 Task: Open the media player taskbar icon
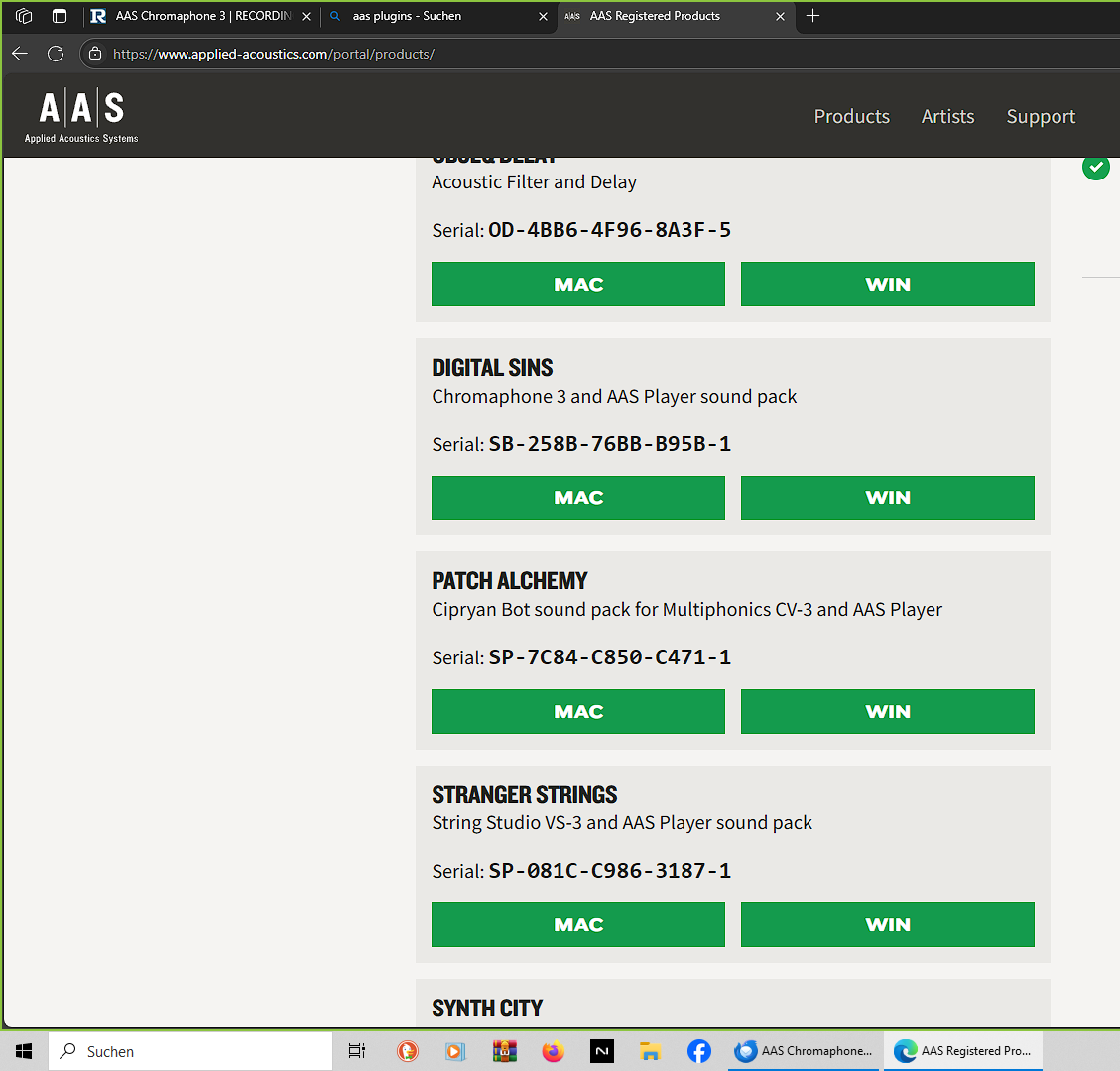pyautogui.click(x=455, y=1051)
